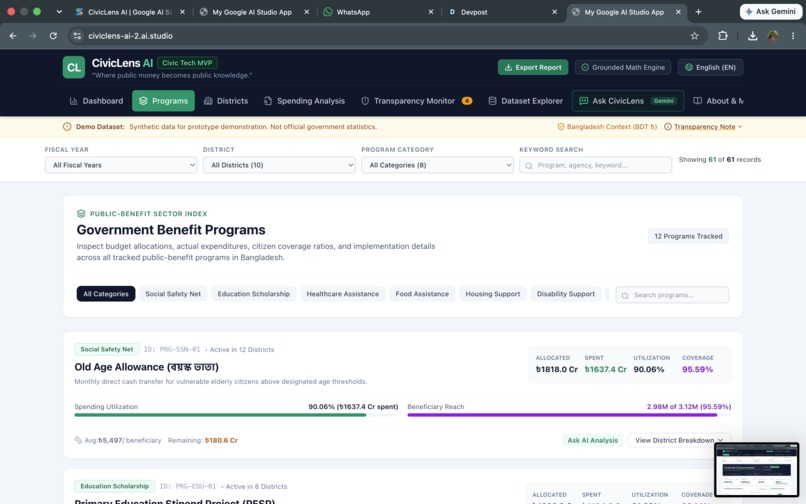Focus the Search programs field
This screenshot has height=504, width=806.
tap(672, 295)
